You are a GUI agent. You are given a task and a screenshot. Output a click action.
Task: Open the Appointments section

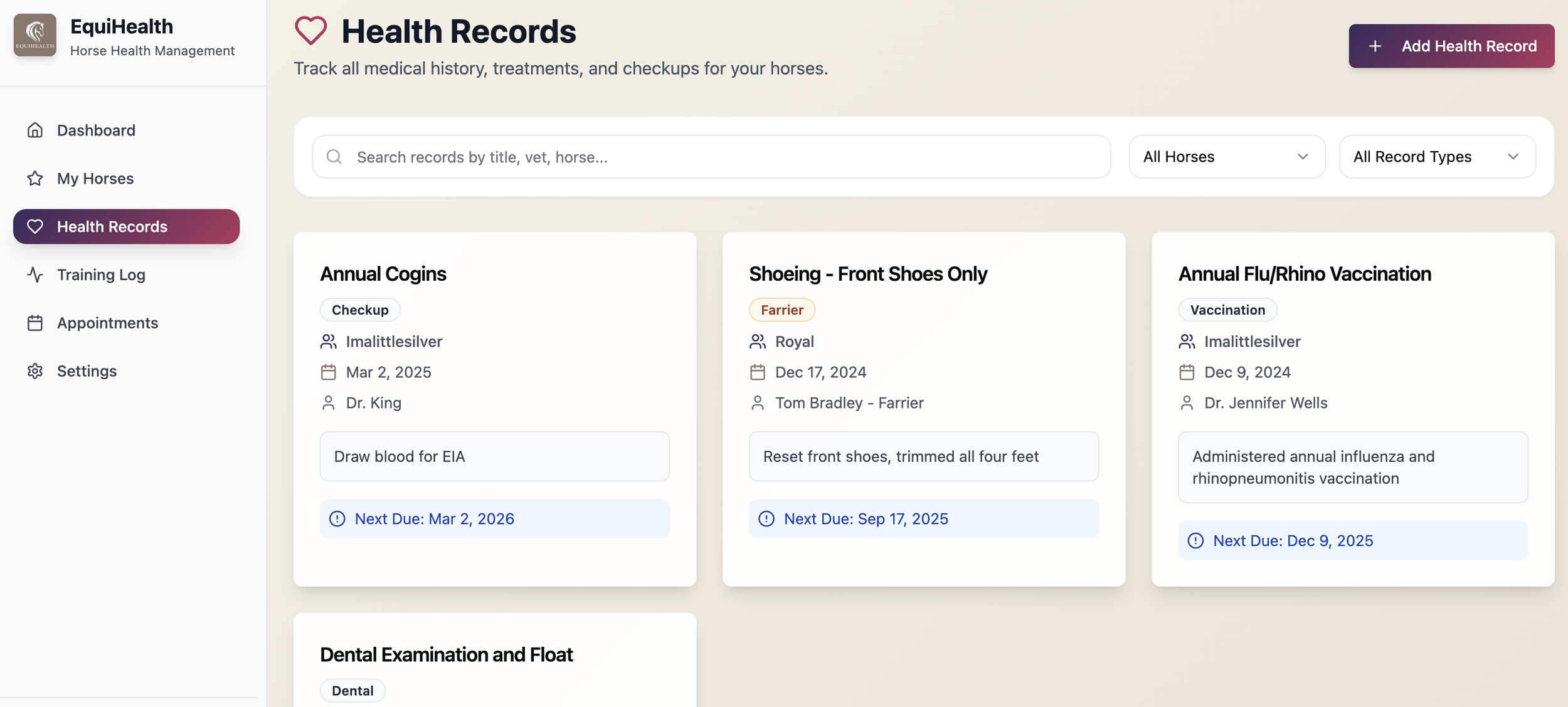107,323
